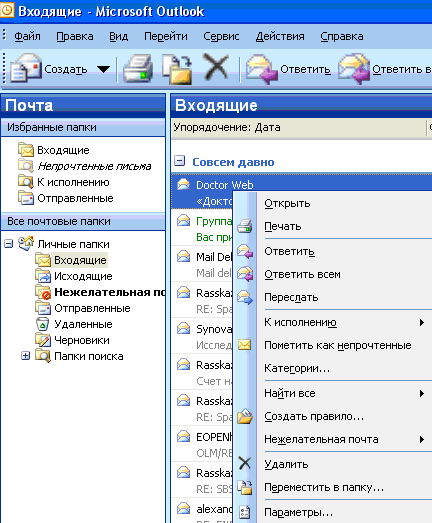Choose Пометить как непрочтенные

click(x=334, y=345)
